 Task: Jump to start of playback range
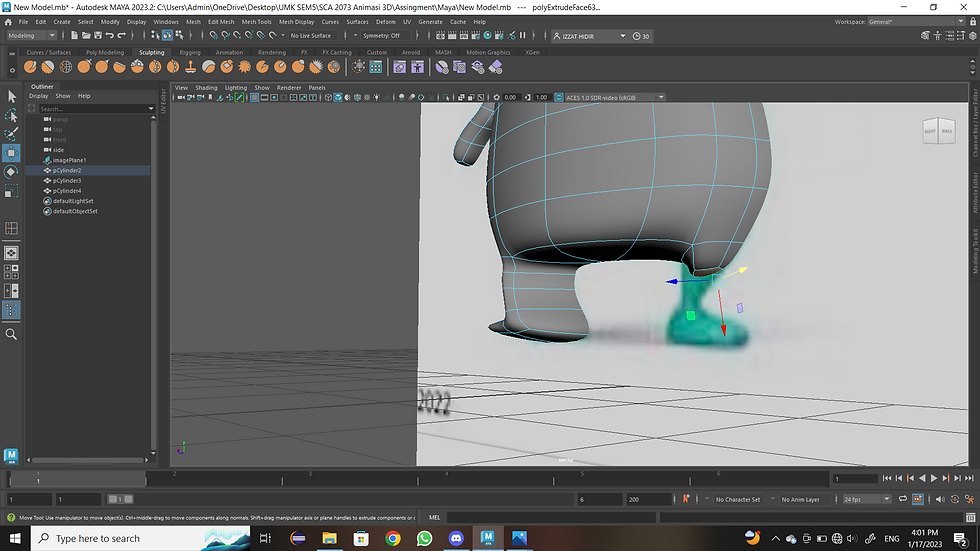pos(887,479)
